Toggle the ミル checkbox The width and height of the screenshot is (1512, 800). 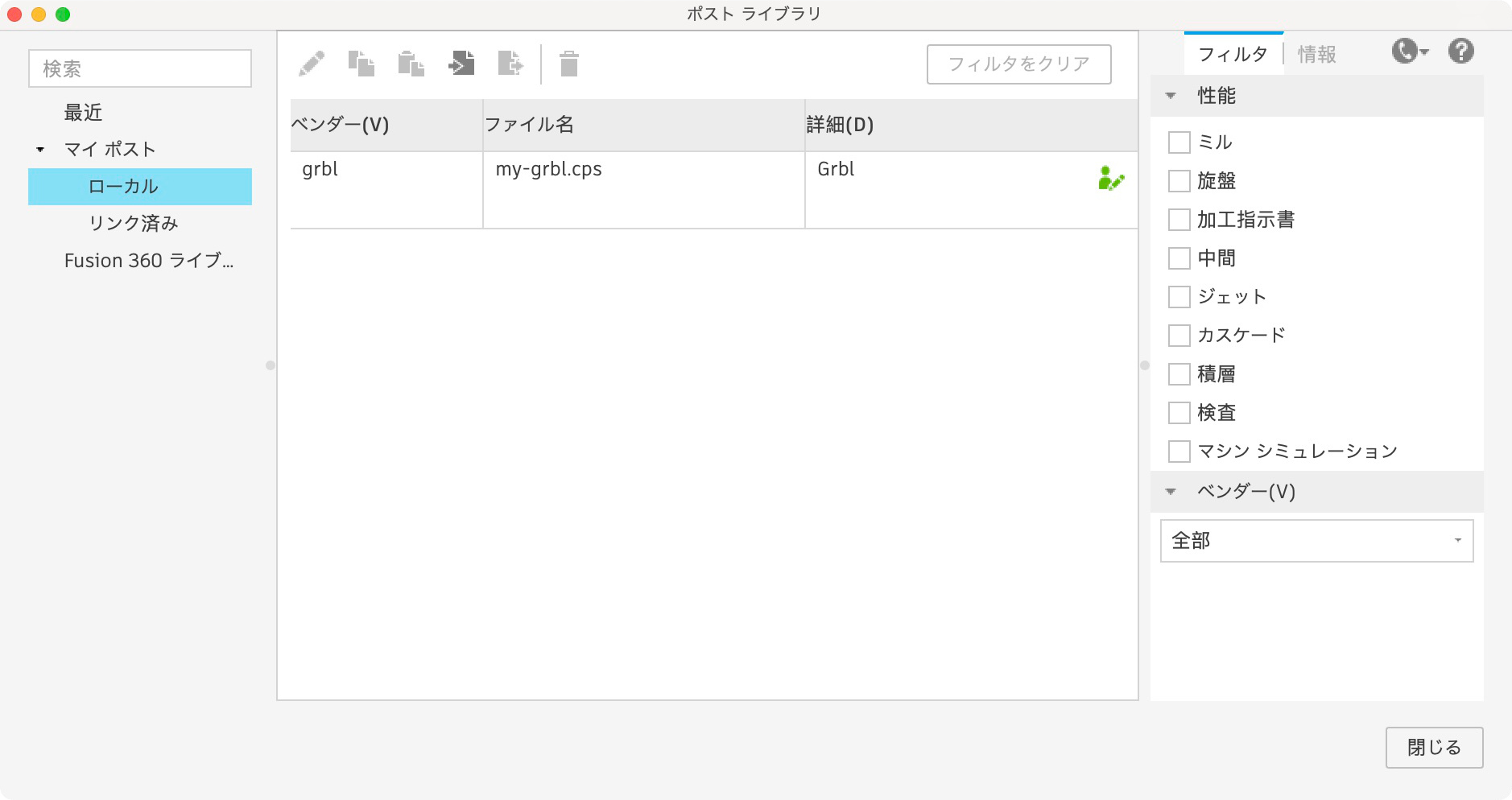[1179, 142]
